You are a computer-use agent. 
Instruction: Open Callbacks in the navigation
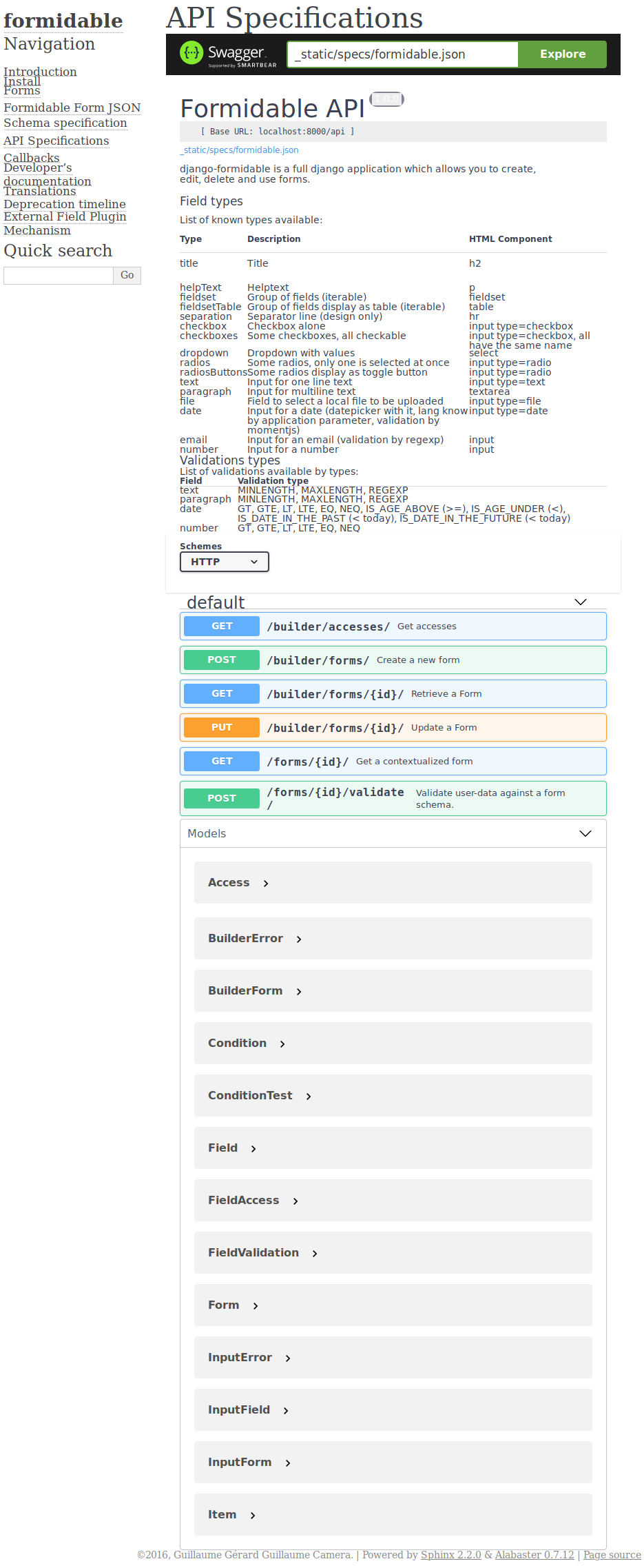pyautogui.click(x=32, y=158)
